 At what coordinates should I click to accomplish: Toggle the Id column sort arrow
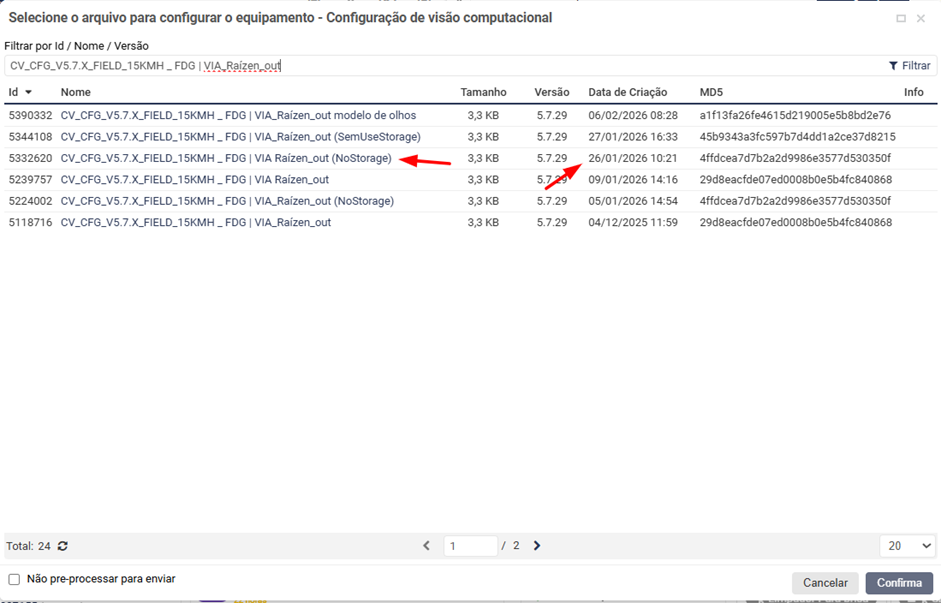tap(28, 92)
